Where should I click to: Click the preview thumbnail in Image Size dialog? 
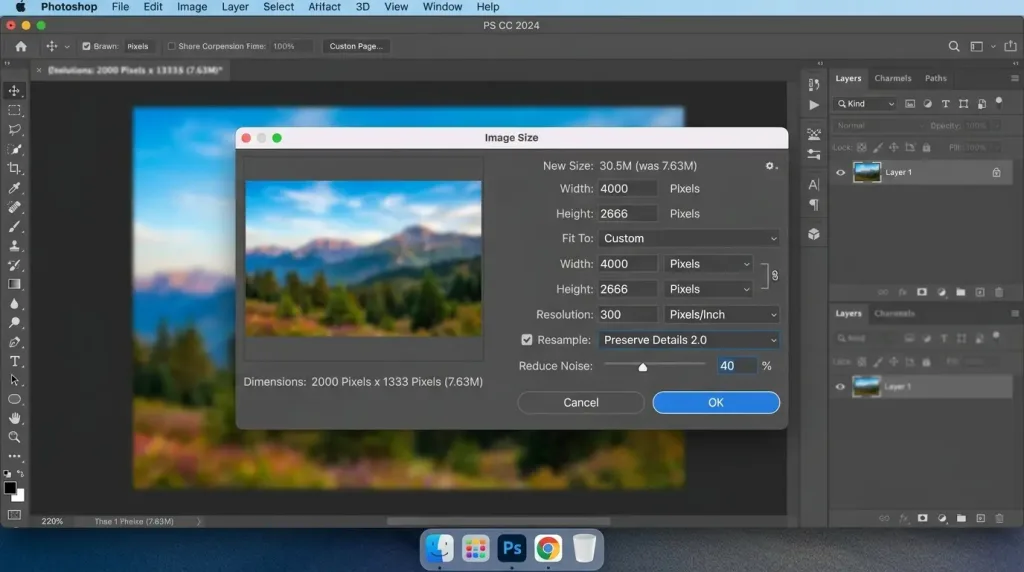[364, 259]
